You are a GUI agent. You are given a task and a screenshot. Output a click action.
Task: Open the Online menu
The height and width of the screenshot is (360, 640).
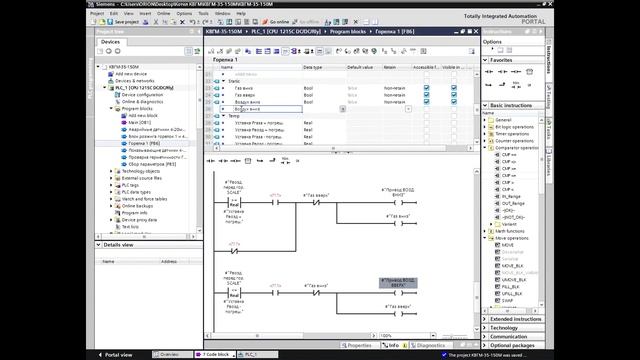pyautogui.click(x=164, y=13)
